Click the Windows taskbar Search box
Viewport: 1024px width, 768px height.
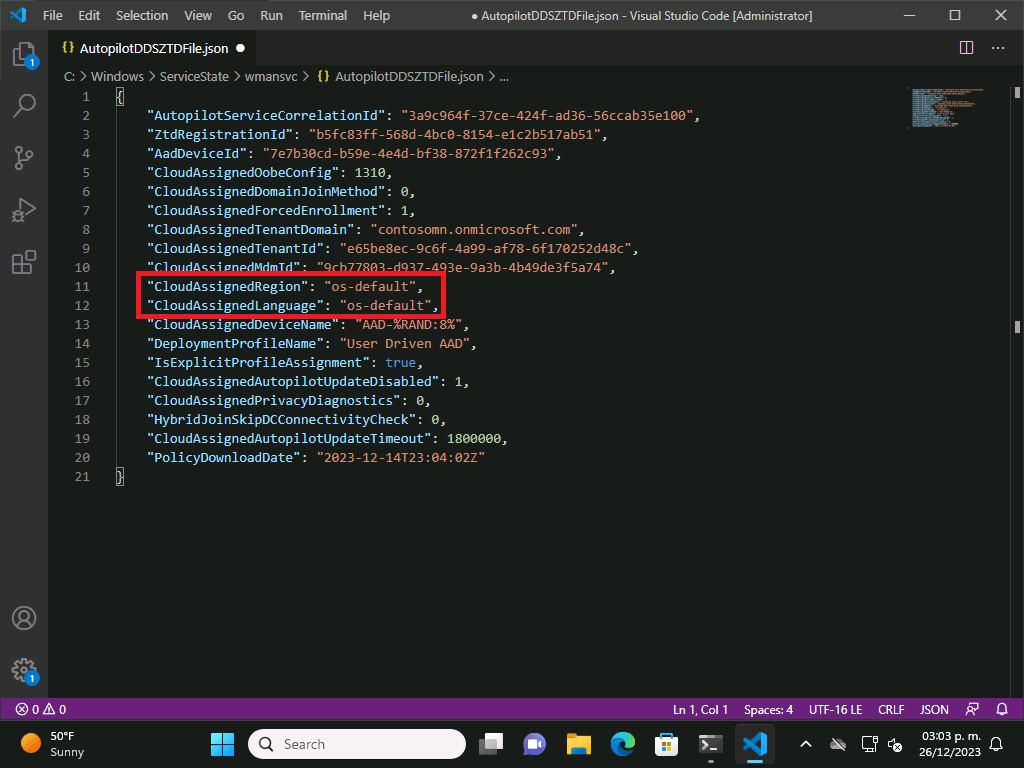[357, 744]
